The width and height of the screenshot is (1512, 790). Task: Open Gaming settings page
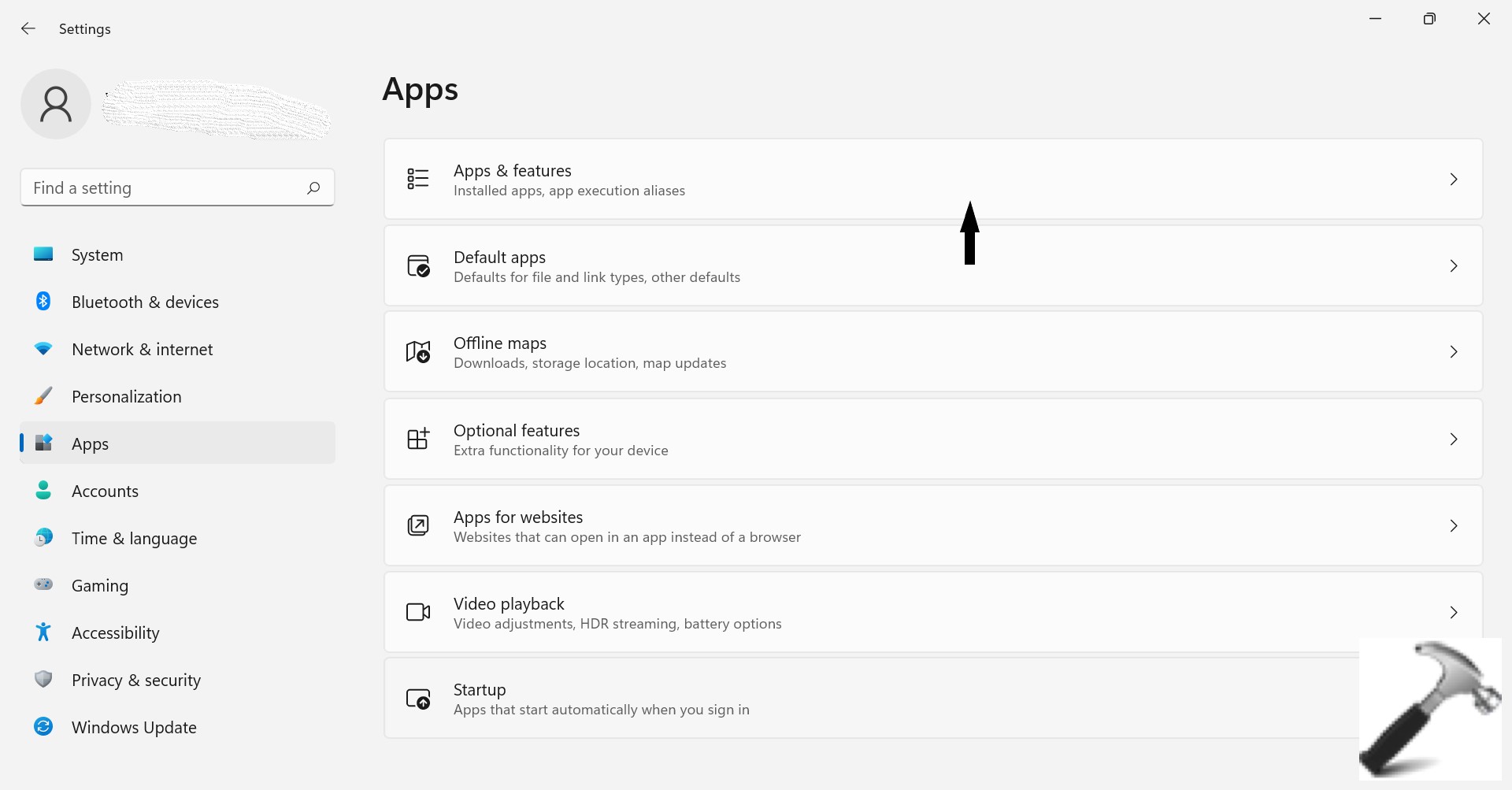[100, 586]
